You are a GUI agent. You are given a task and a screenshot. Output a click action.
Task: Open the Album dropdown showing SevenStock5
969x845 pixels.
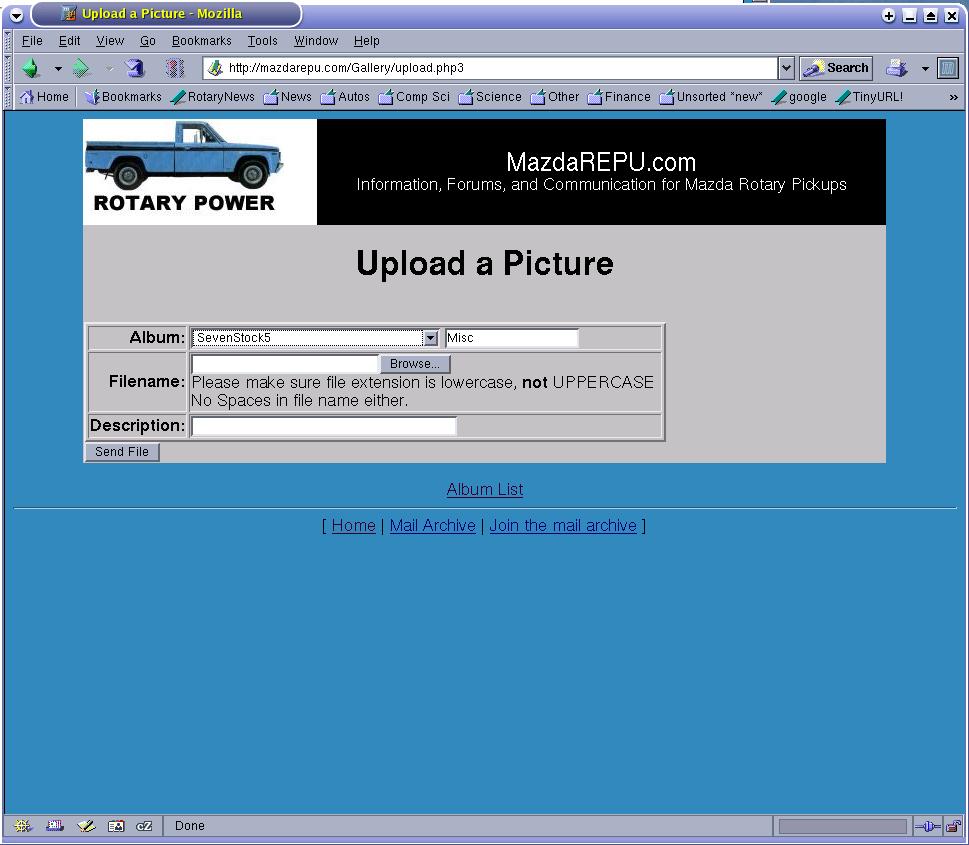[x=315, y=338]
